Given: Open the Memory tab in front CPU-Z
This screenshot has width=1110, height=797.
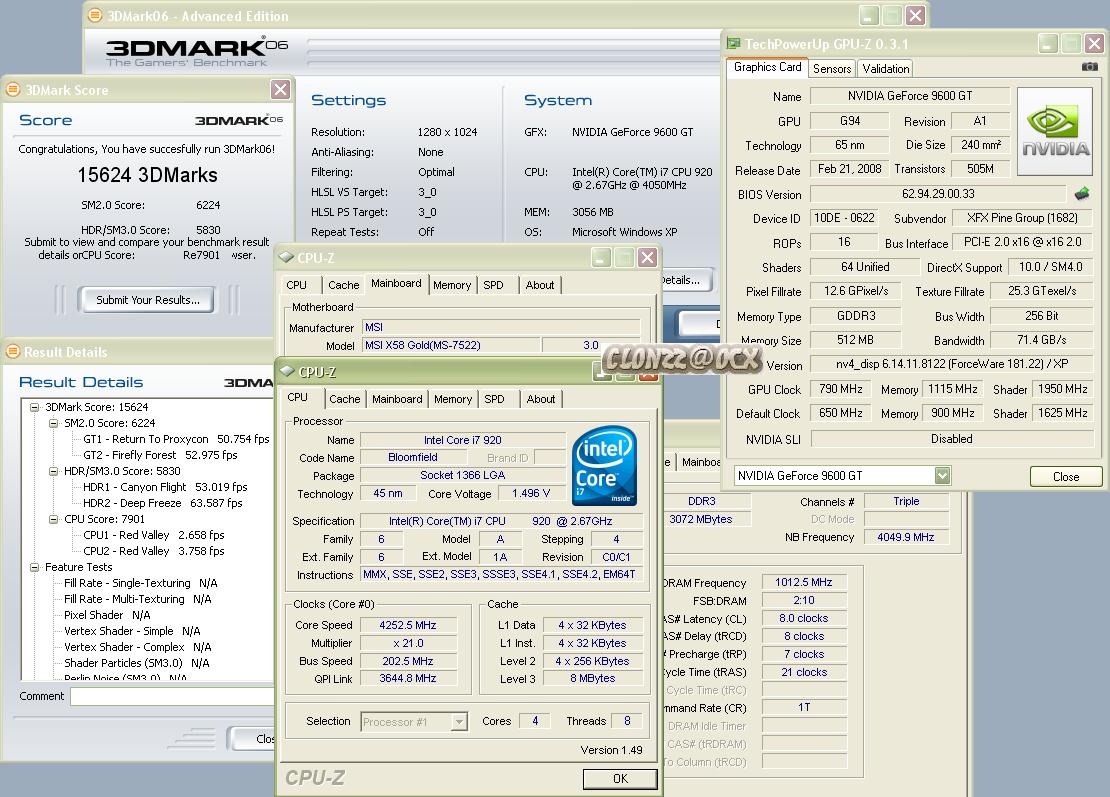Looking at the screenshot, I should pyautogui.click(x=453, y=399).
